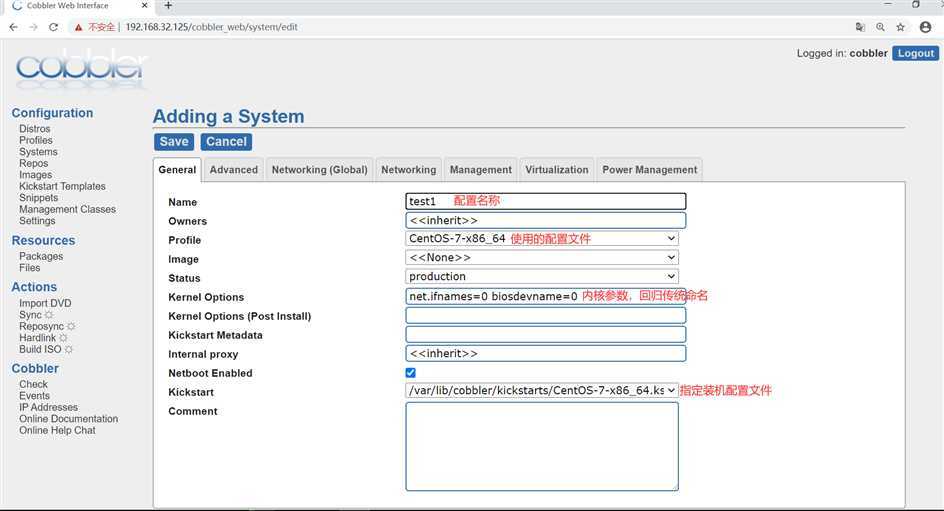Click the Hardlink action link
944x511 pixels.
click(37, 338)
